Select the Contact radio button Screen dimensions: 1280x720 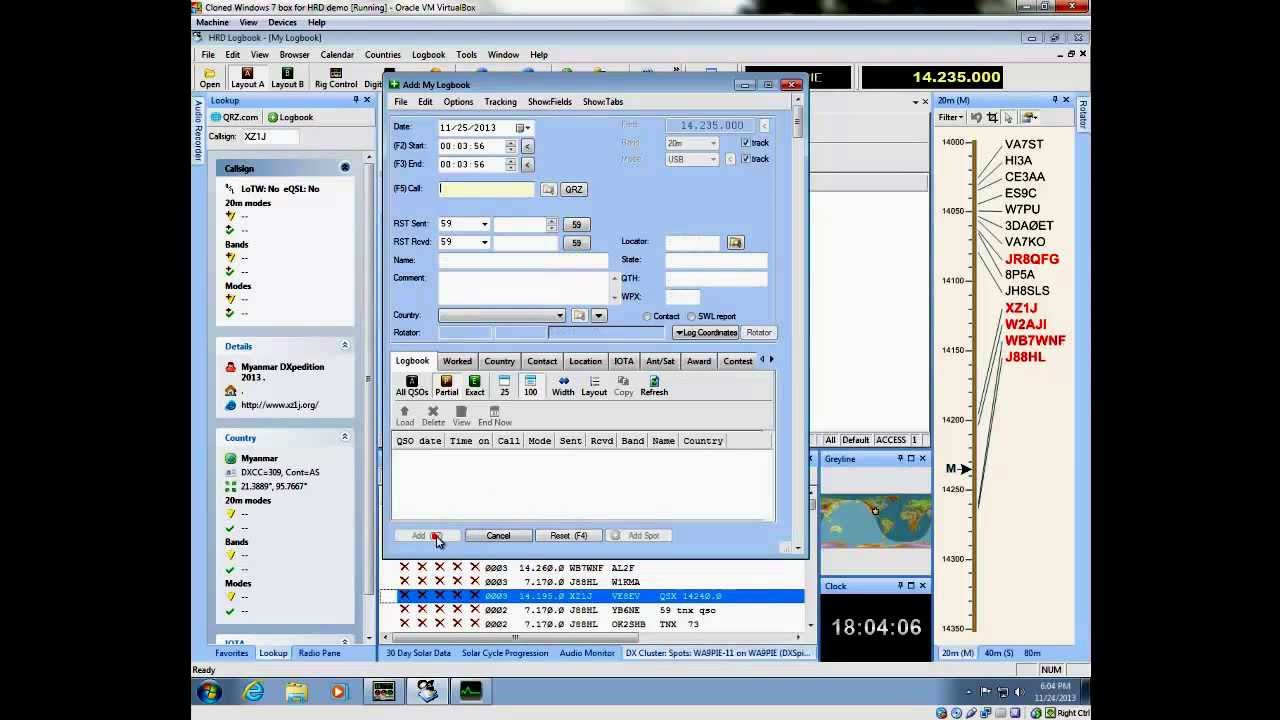[647, 317]
